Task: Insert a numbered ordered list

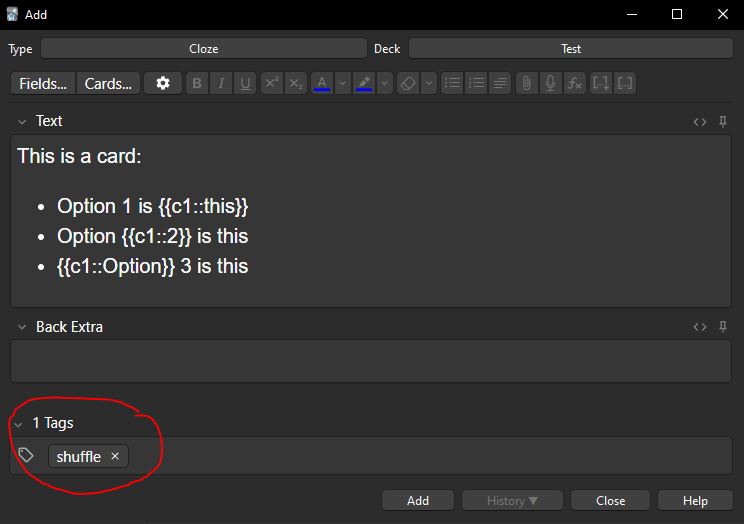Action: pos(476,84)
